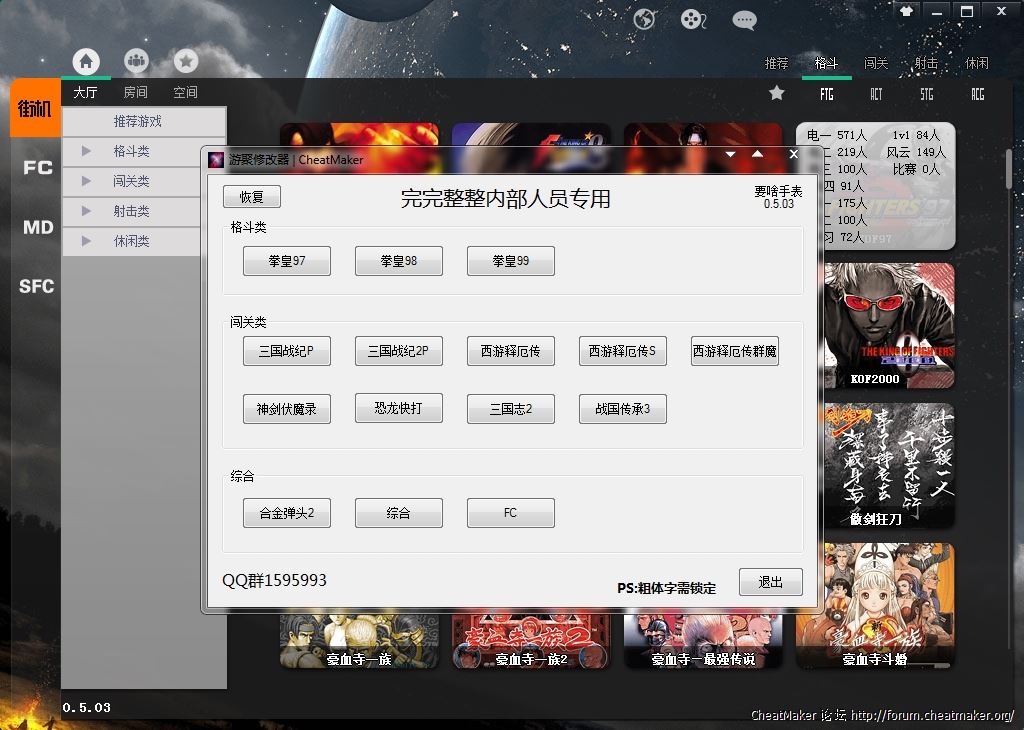Viewport: 1024px width, 730px height.
Task: Select the FC platform in left sidebar
Action: pos(37,168)
